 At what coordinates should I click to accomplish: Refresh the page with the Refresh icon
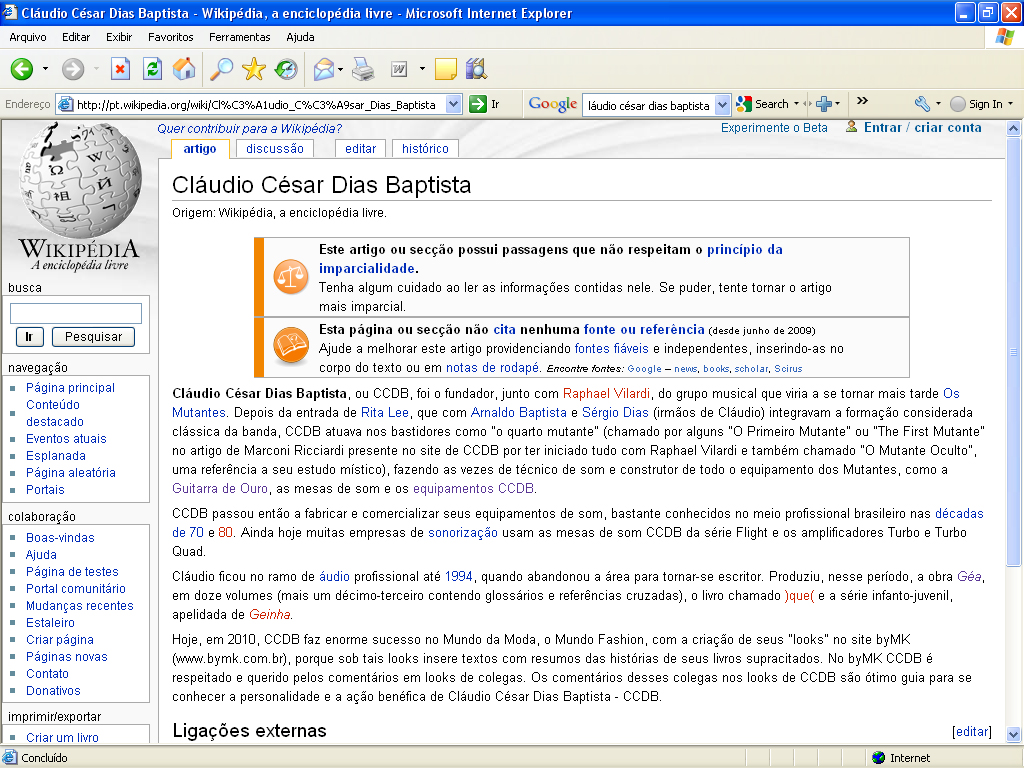tap(152, 69)
